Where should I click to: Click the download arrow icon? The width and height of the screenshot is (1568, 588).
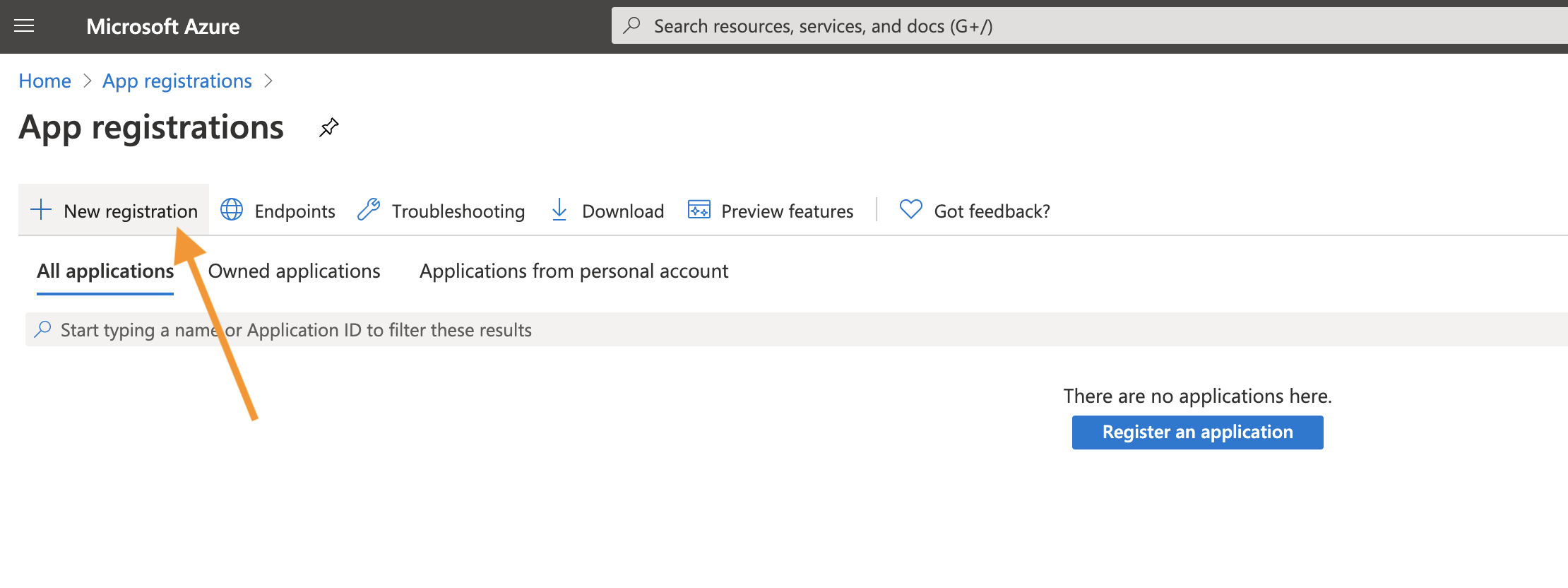(x=559, y=210)
